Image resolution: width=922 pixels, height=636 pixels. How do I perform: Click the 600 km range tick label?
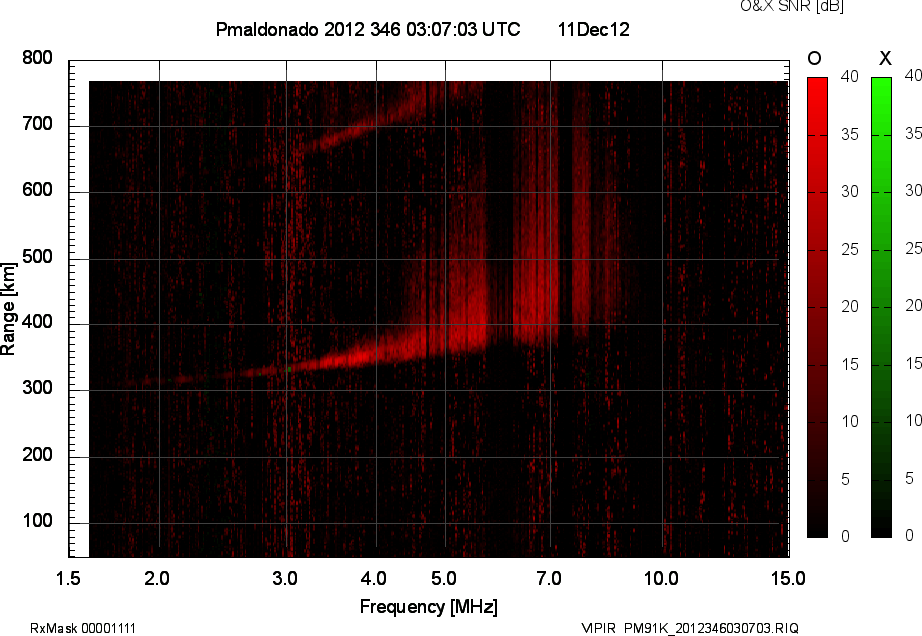tap(37, 190)
